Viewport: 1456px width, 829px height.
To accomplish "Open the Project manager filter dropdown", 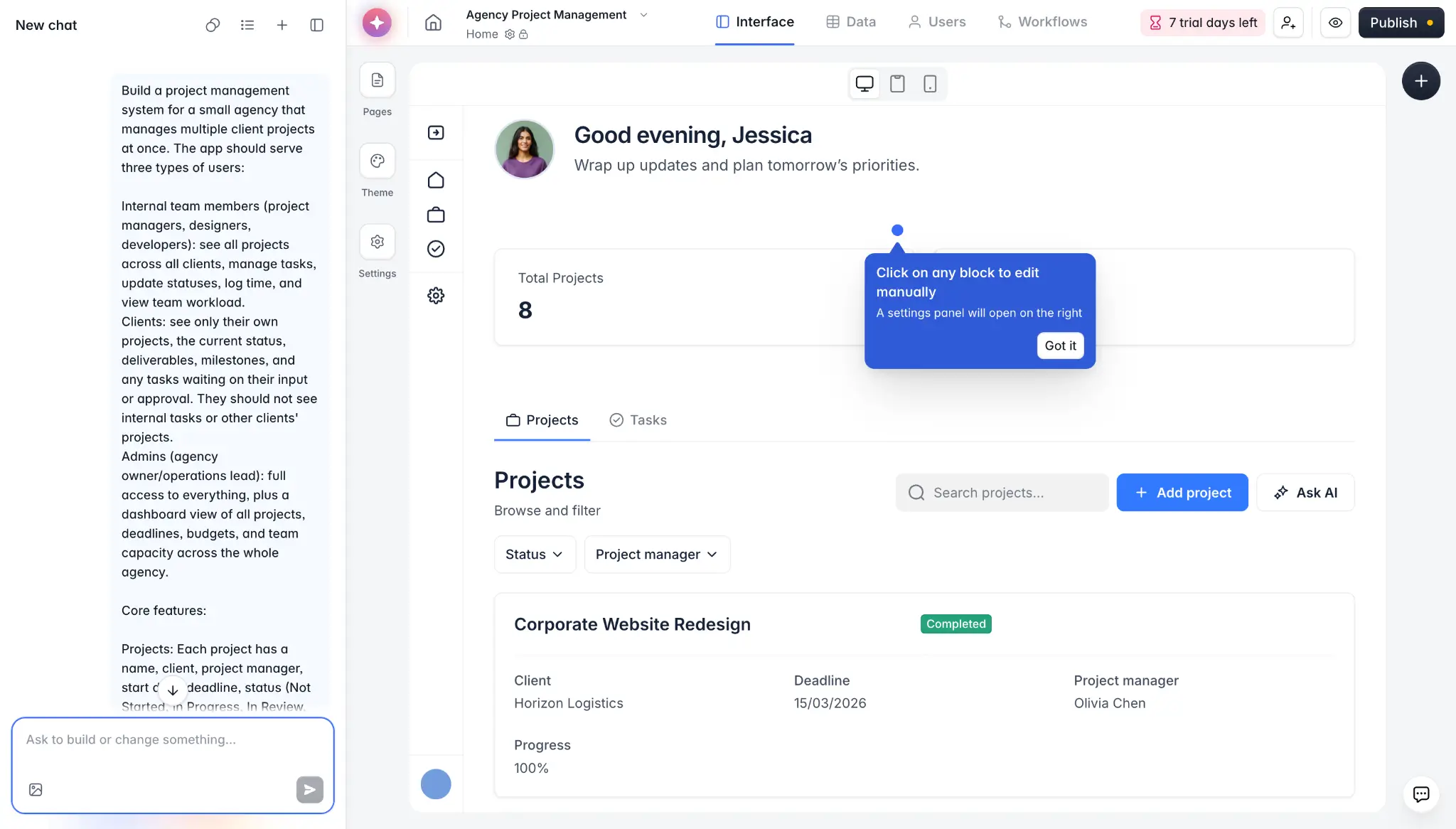I will click(656, 554).
